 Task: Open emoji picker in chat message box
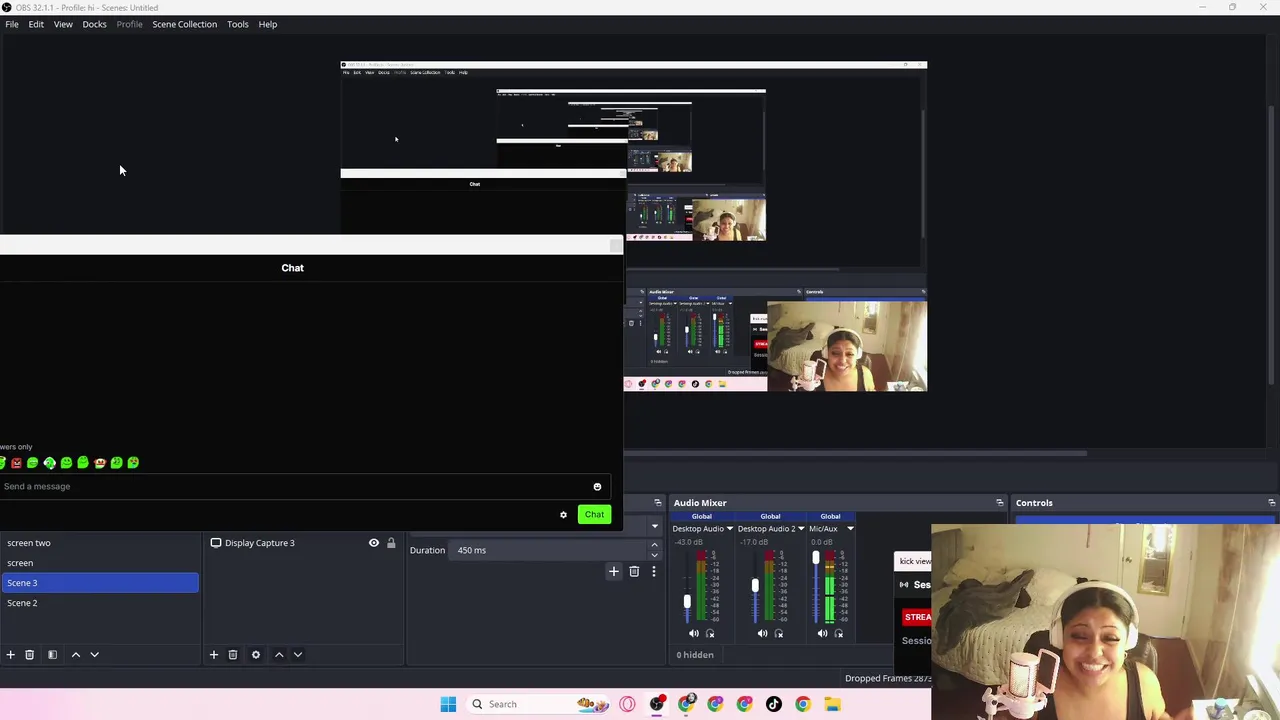tap(597, 487)
